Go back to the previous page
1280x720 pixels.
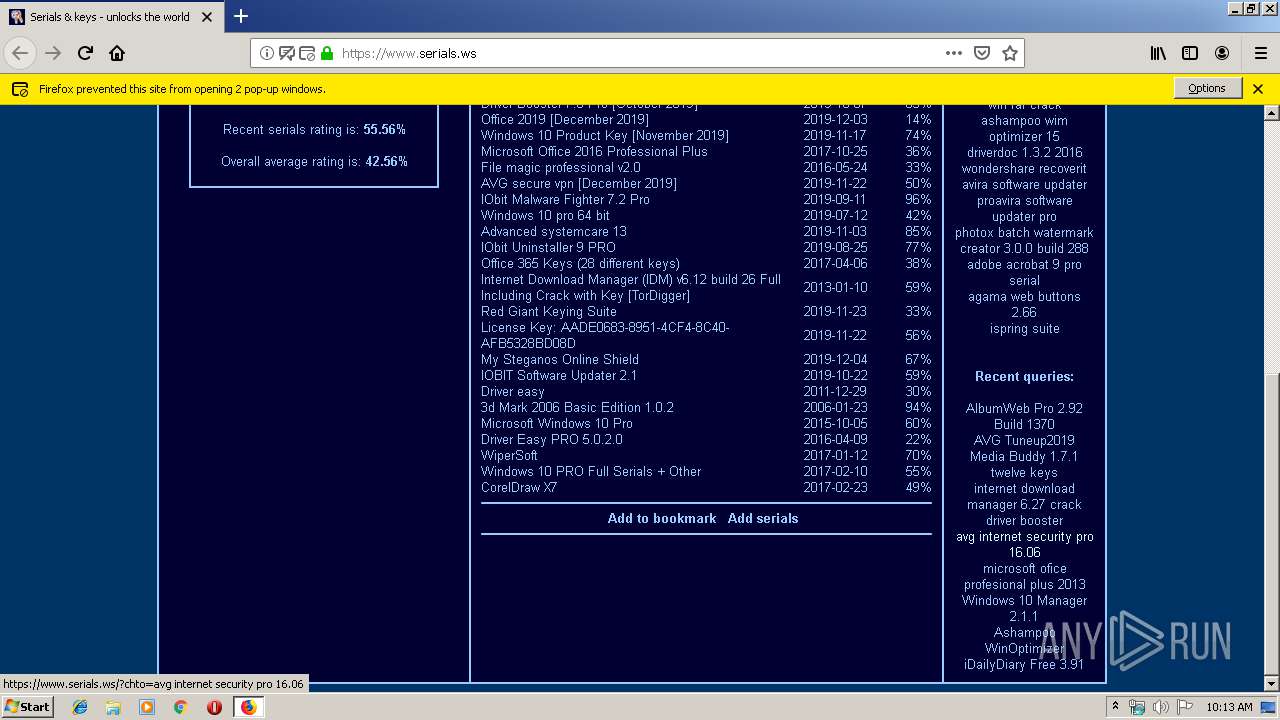pyautogui.click(x=20, y=53)
